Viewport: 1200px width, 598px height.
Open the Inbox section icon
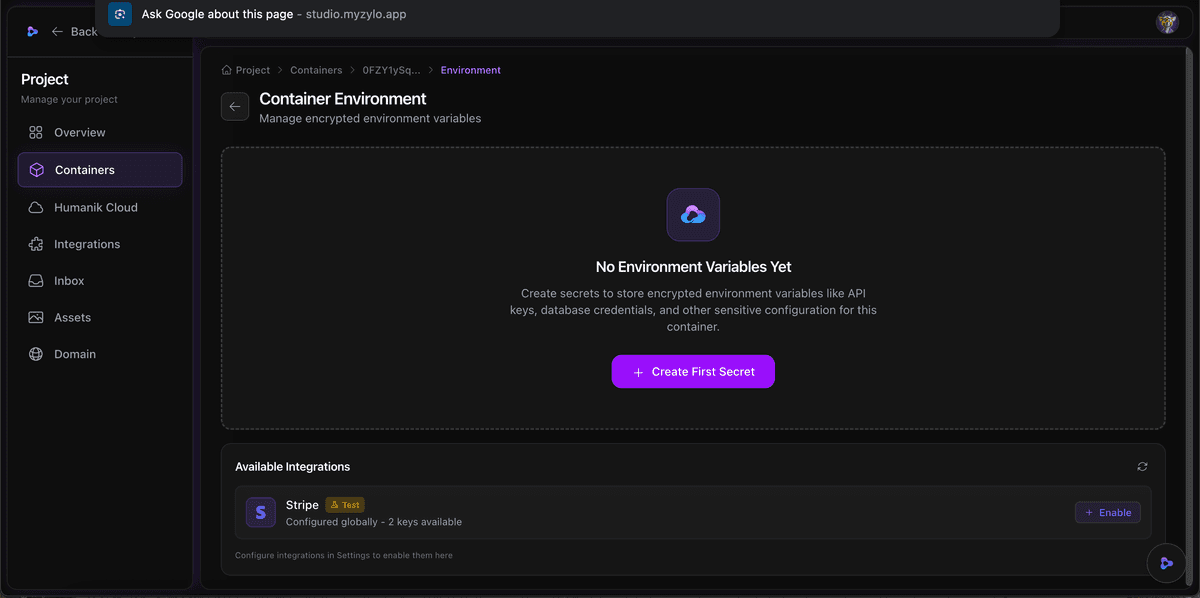[x=35, y=280]
